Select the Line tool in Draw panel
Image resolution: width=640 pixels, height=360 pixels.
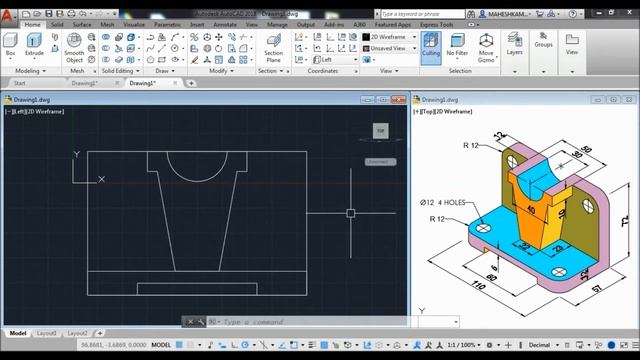pyautogui.click(x=162, y=49)
